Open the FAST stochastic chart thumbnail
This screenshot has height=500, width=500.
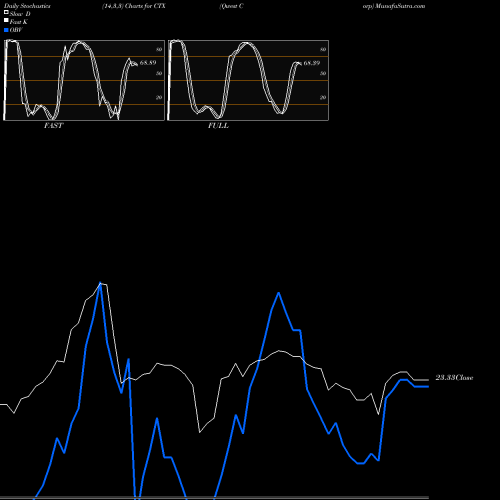84,80
